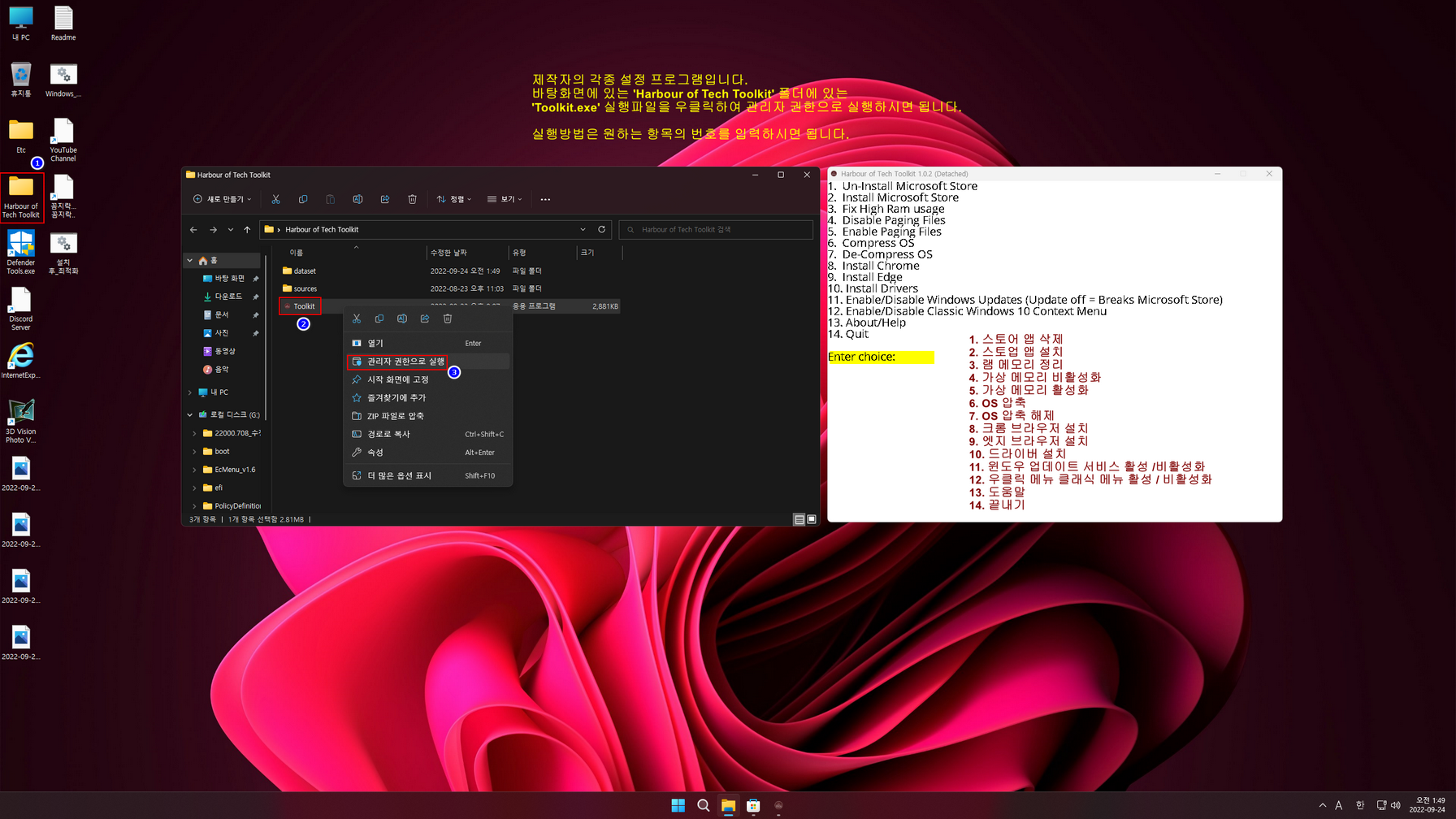Image resolution: width=1456 pixels, height=819 pixels.
Task: Select the Discord Server desktop file
Action: [x=21, y=309]
